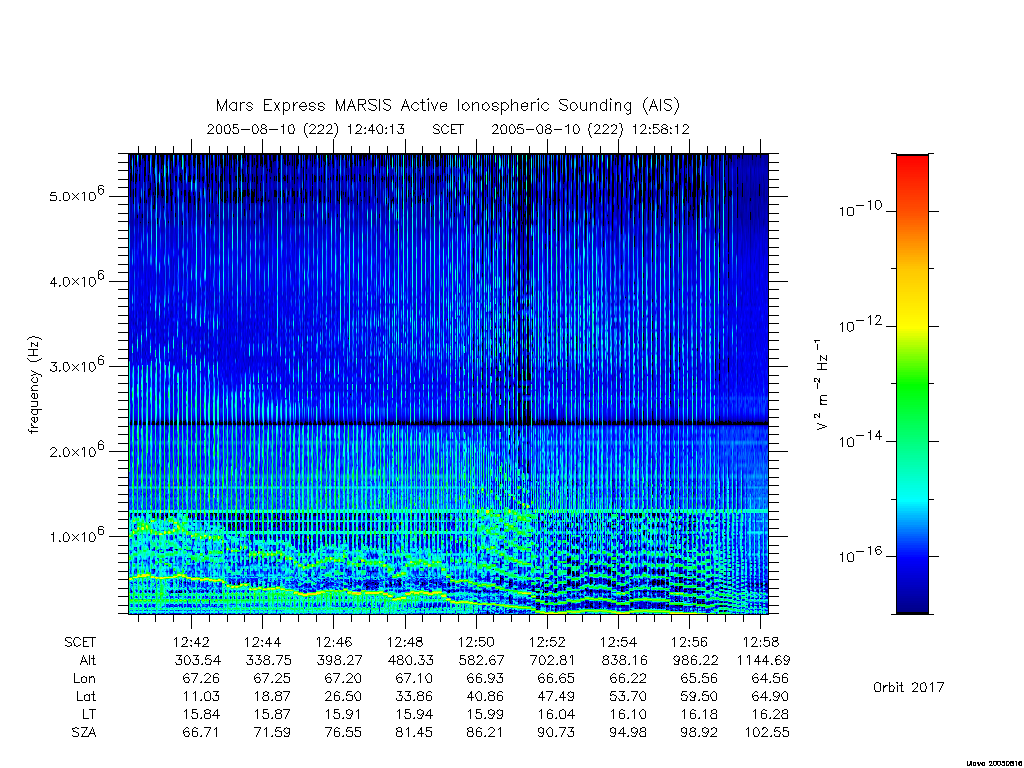This screenshot has width=1024, height=768.
Task: Click the SCET time value 12:44
Action: (263, 642)
